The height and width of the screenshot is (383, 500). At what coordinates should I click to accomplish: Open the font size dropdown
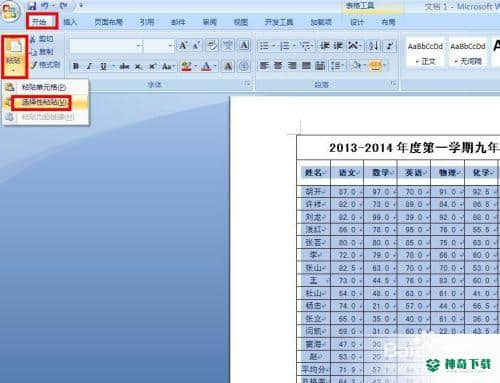170,46
